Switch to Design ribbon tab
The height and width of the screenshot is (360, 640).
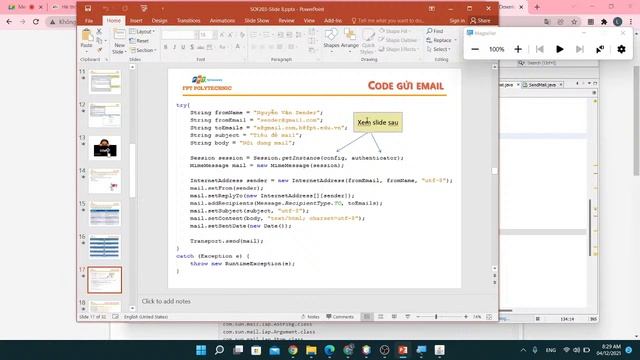click(160, 20)
